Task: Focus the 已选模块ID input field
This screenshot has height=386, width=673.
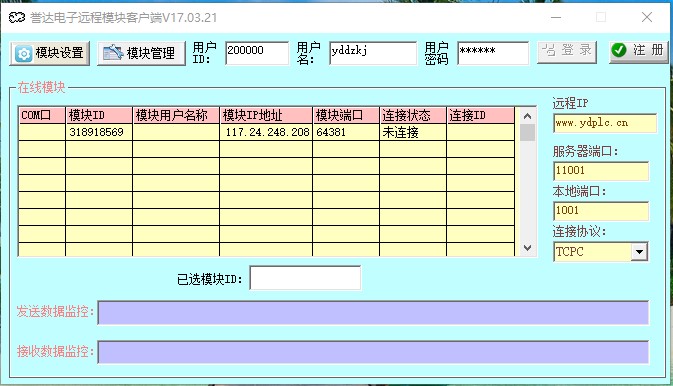Action: 305,278
